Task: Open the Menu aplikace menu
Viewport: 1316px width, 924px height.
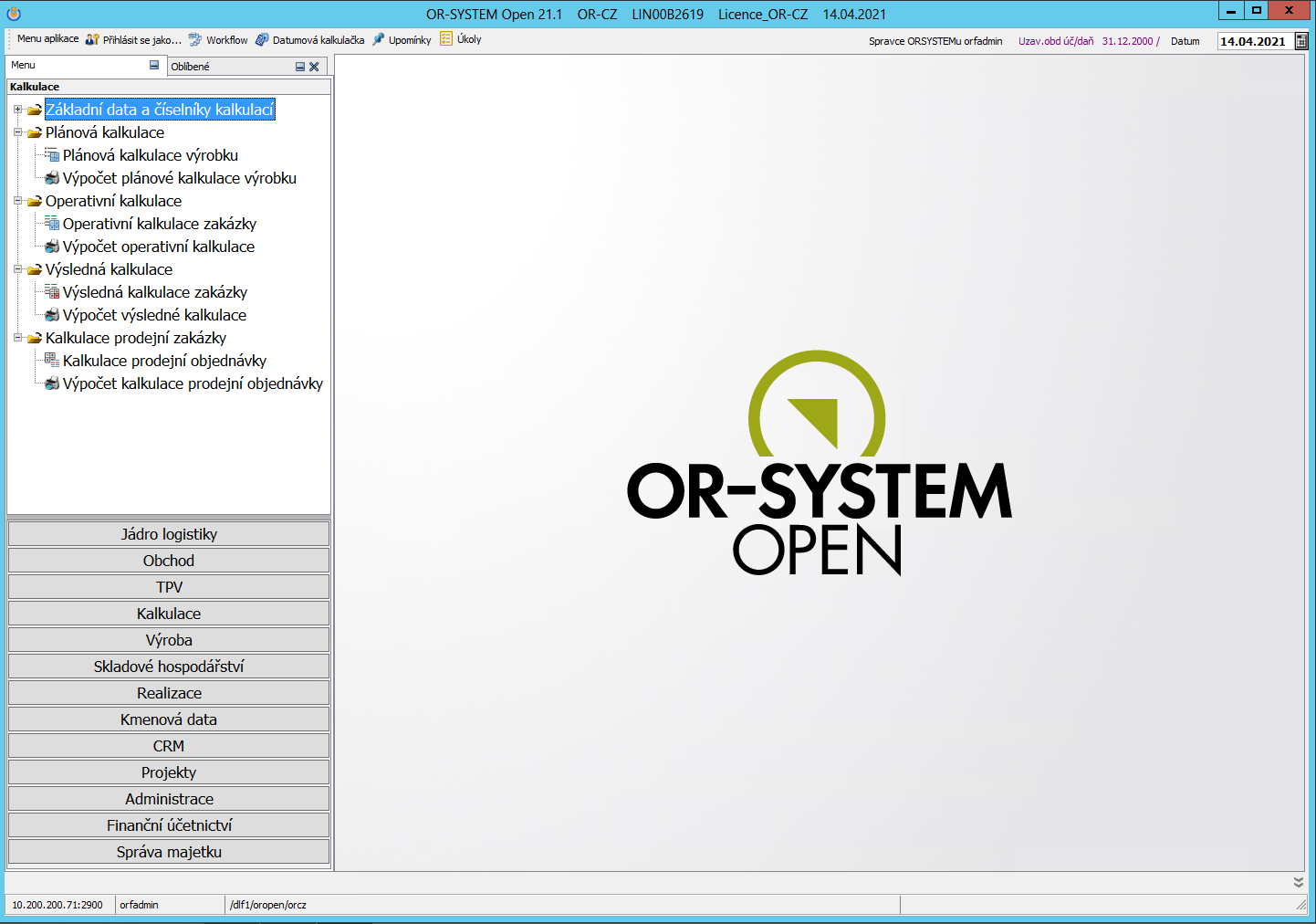Action: point(47,39)
